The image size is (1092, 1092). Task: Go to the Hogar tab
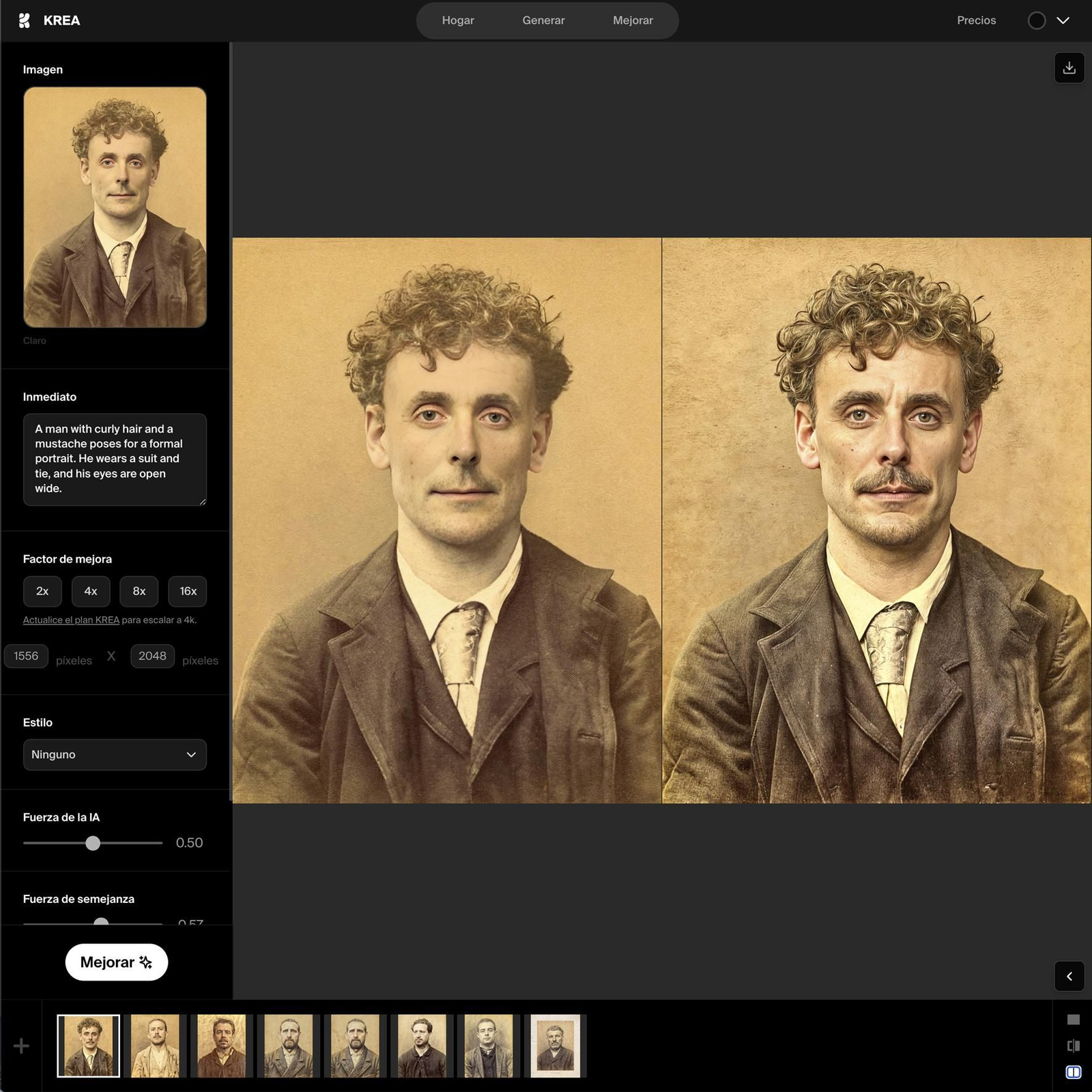(x=458, y=20)
